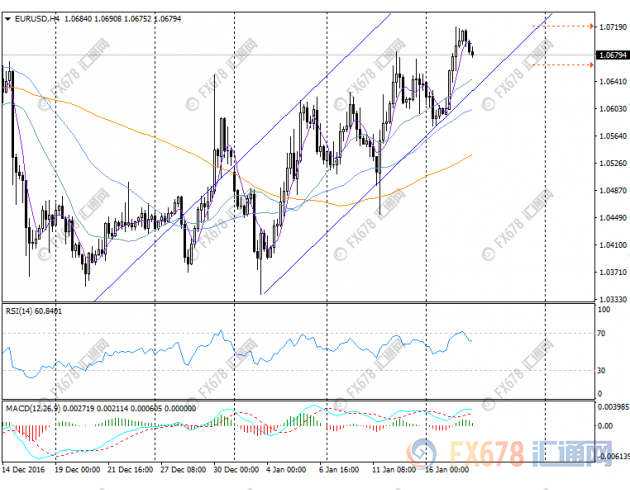Click the 1.05260 price axis label
The image size is (630, 490).
point(609,163)
